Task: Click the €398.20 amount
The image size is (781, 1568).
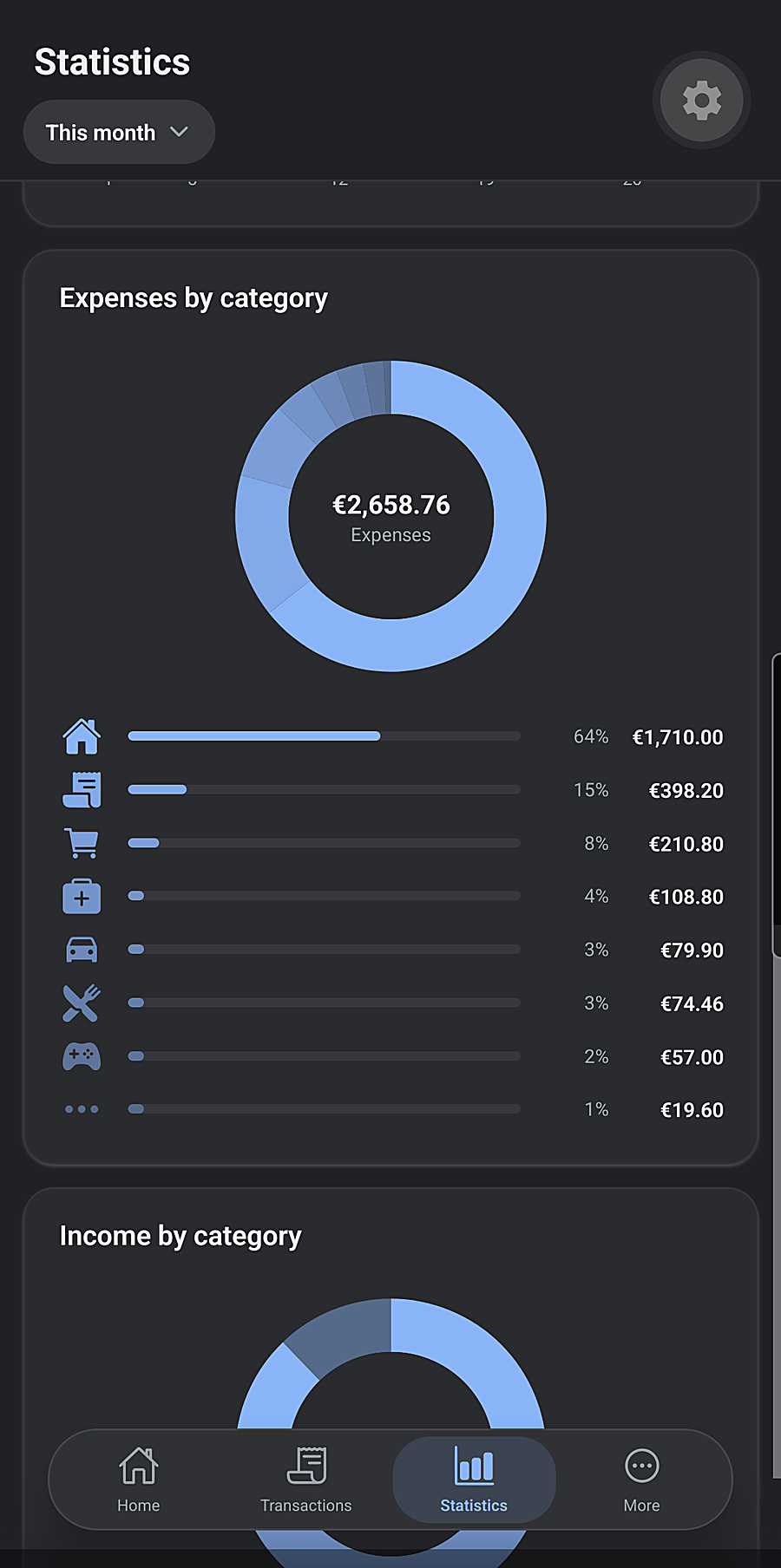Action: 686,791
